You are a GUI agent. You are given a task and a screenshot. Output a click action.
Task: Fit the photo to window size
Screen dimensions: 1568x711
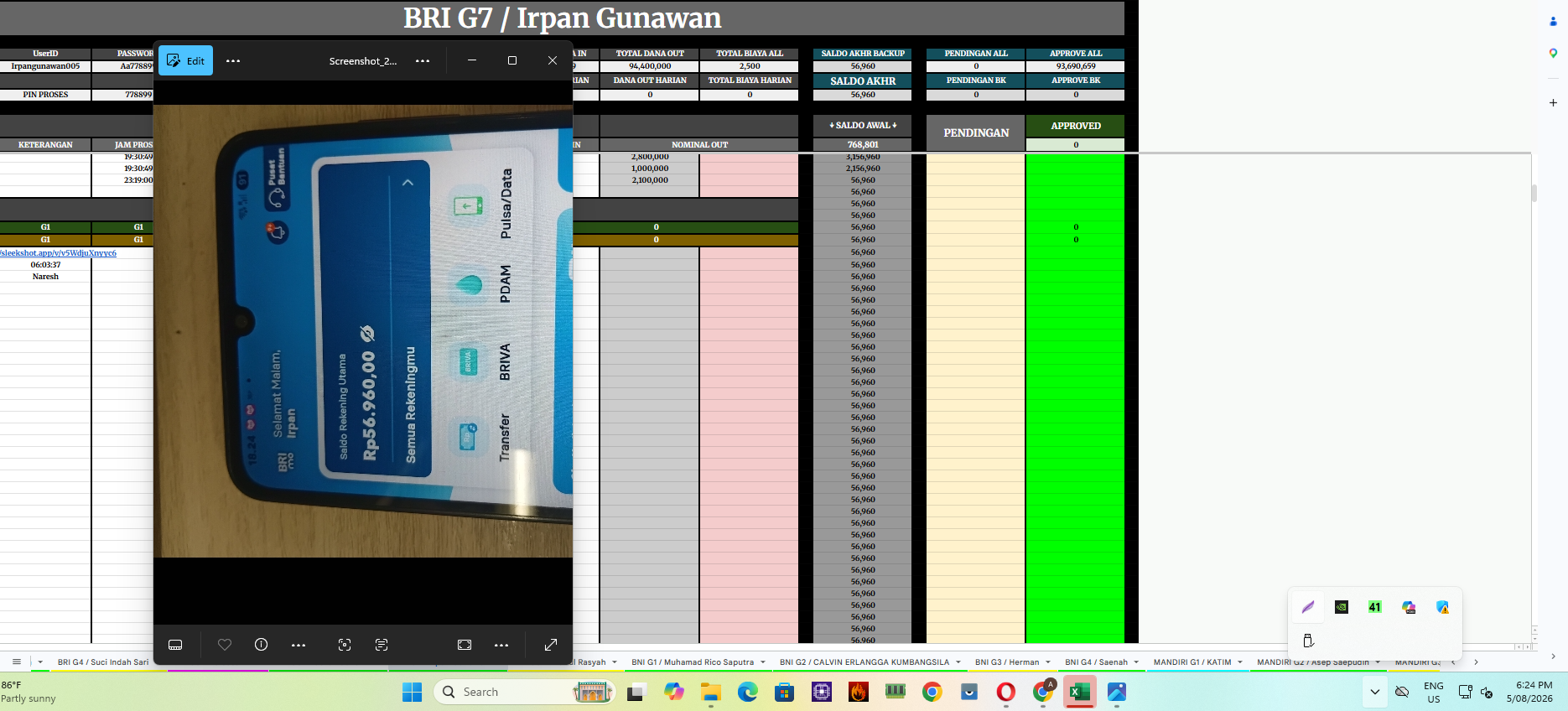point(465,645)
